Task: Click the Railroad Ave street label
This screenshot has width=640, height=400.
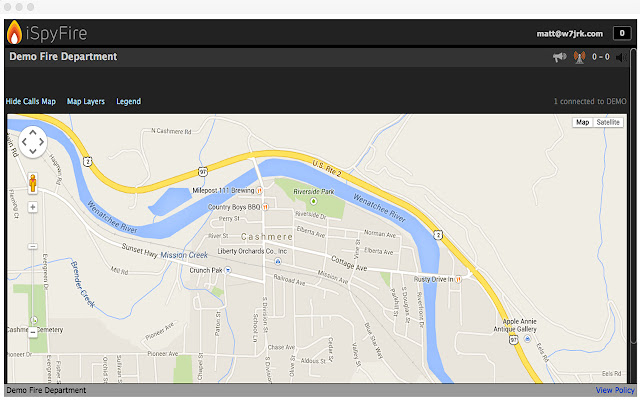Action: pyautogui.click(x=289, y=280)
